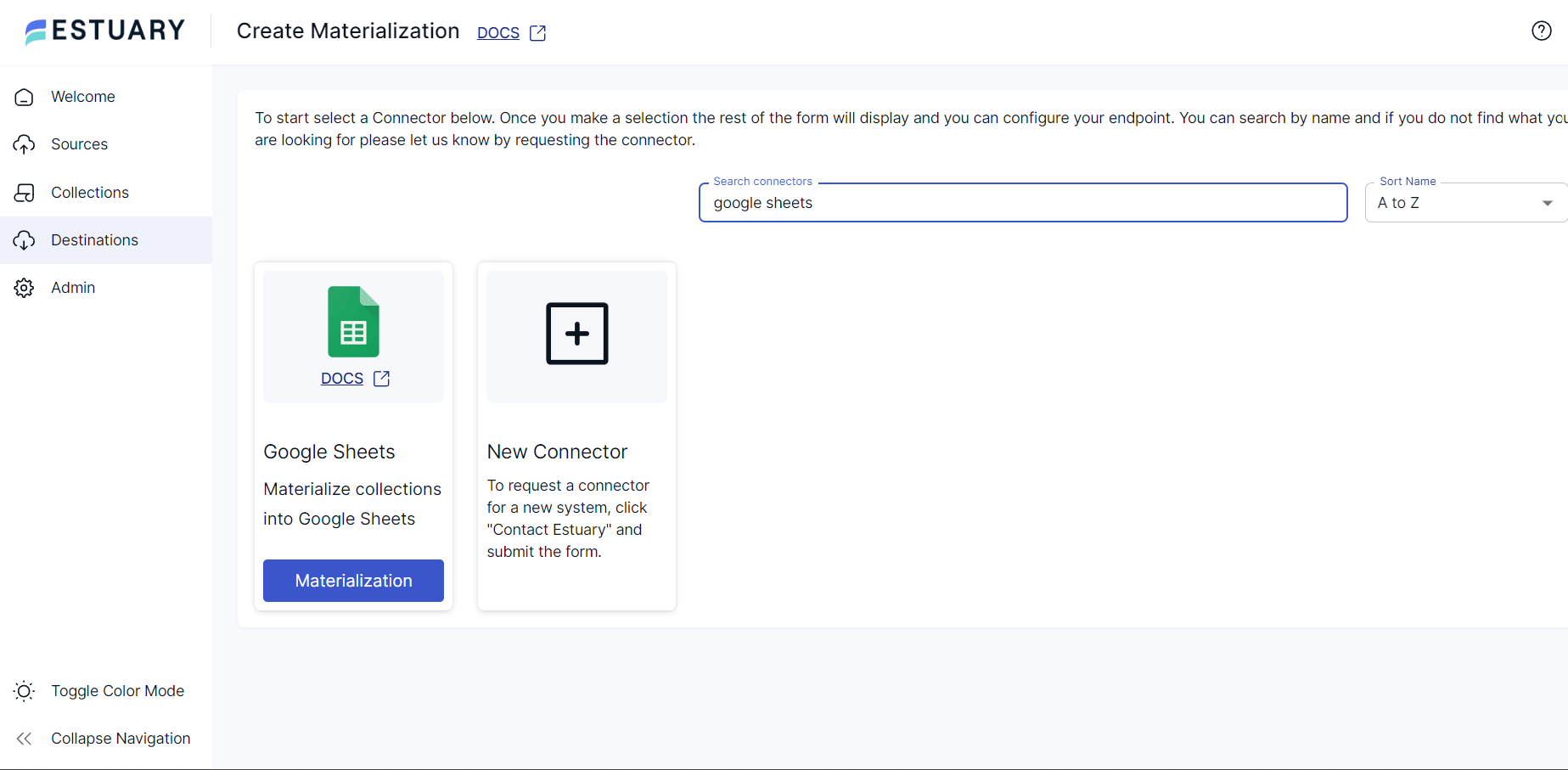Open Admin via the gear icon
The image size is (1568, 770).
[x=24, y=287]
